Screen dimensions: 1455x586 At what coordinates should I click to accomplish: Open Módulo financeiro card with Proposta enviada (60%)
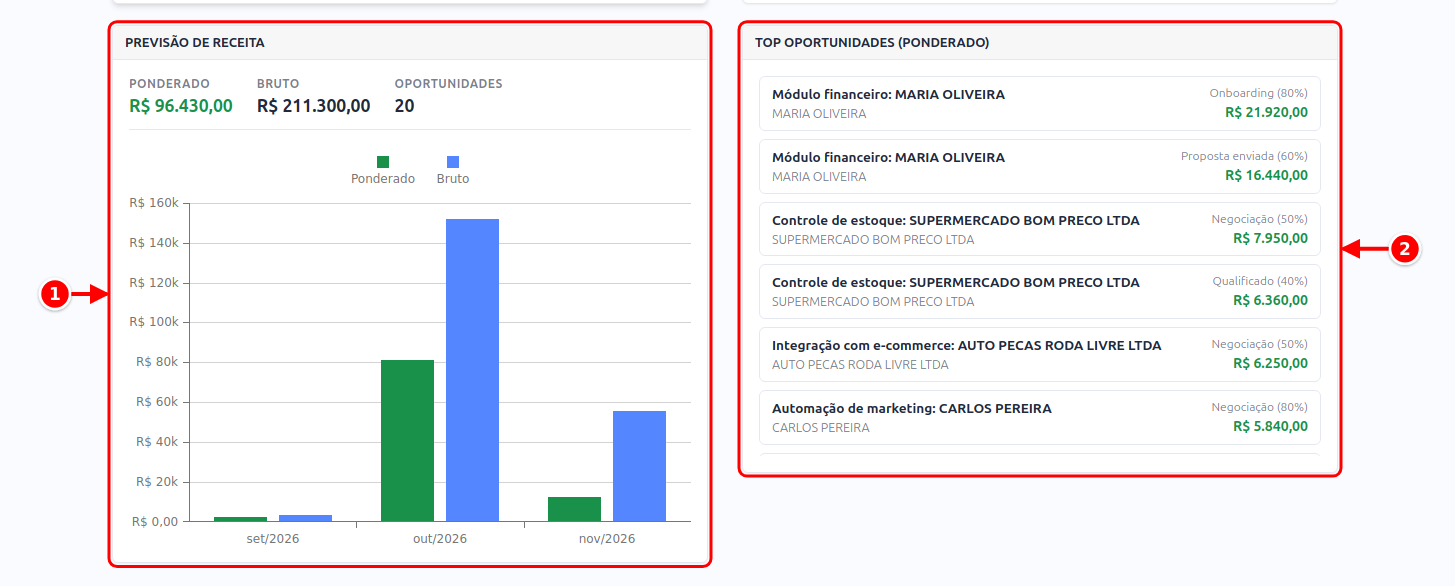1040,167
